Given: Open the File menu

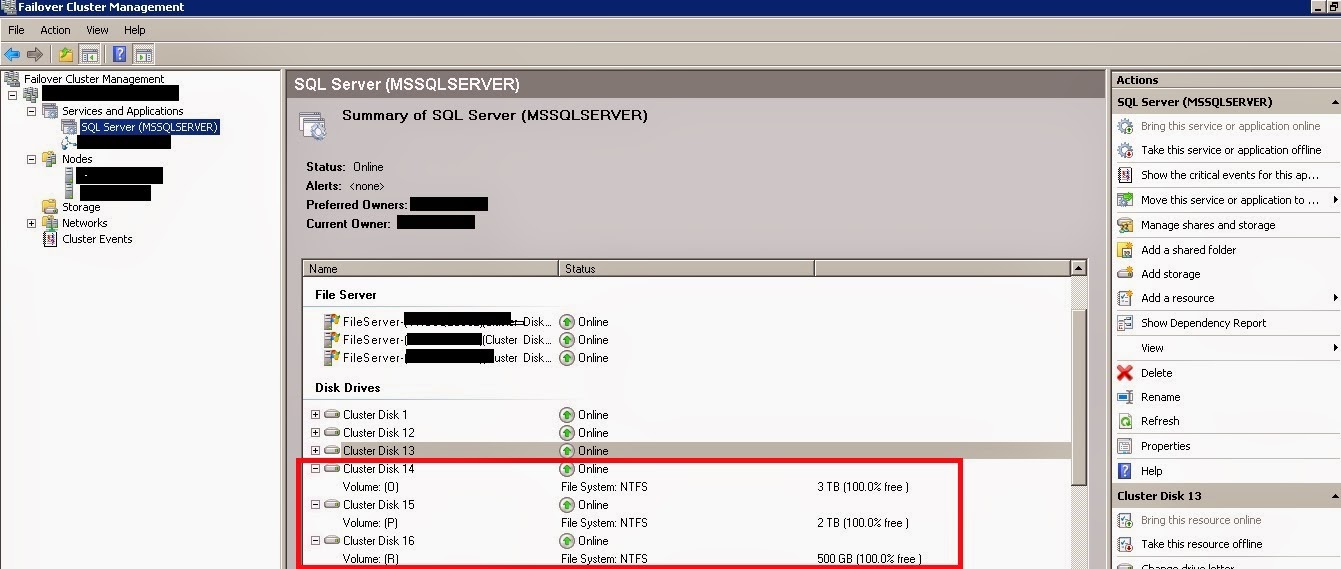Looking at the screenshot, I should 16,30.
